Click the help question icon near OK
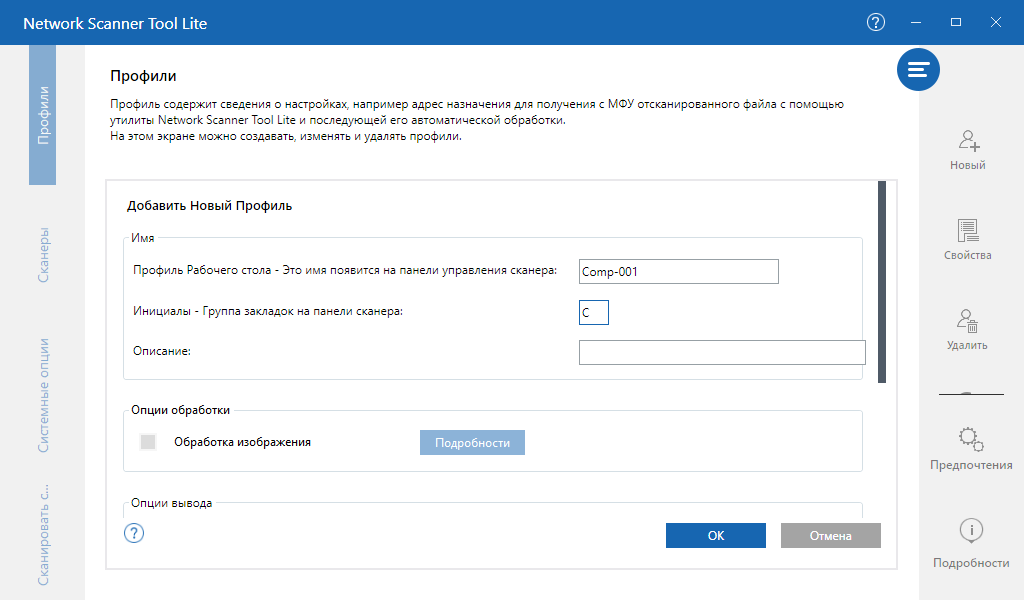 [x=134, y=533]
